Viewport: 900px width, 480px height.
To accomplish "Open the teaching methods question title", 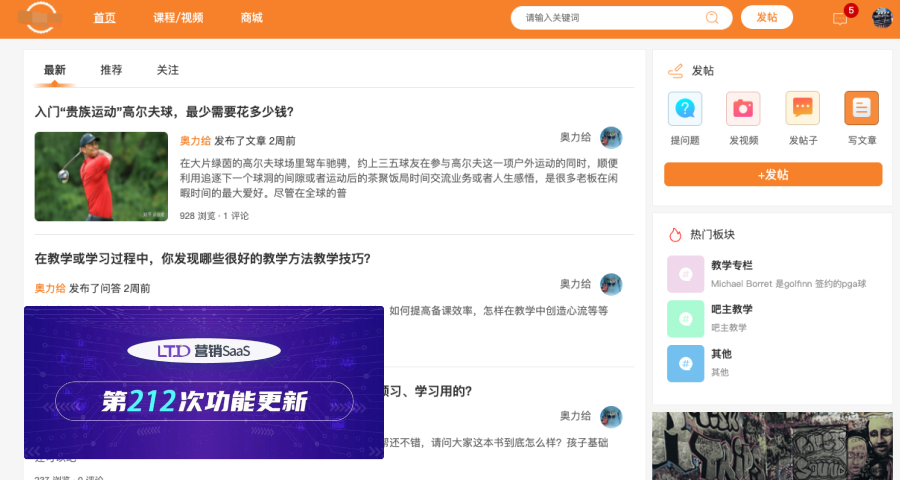I will pos(203,258).
